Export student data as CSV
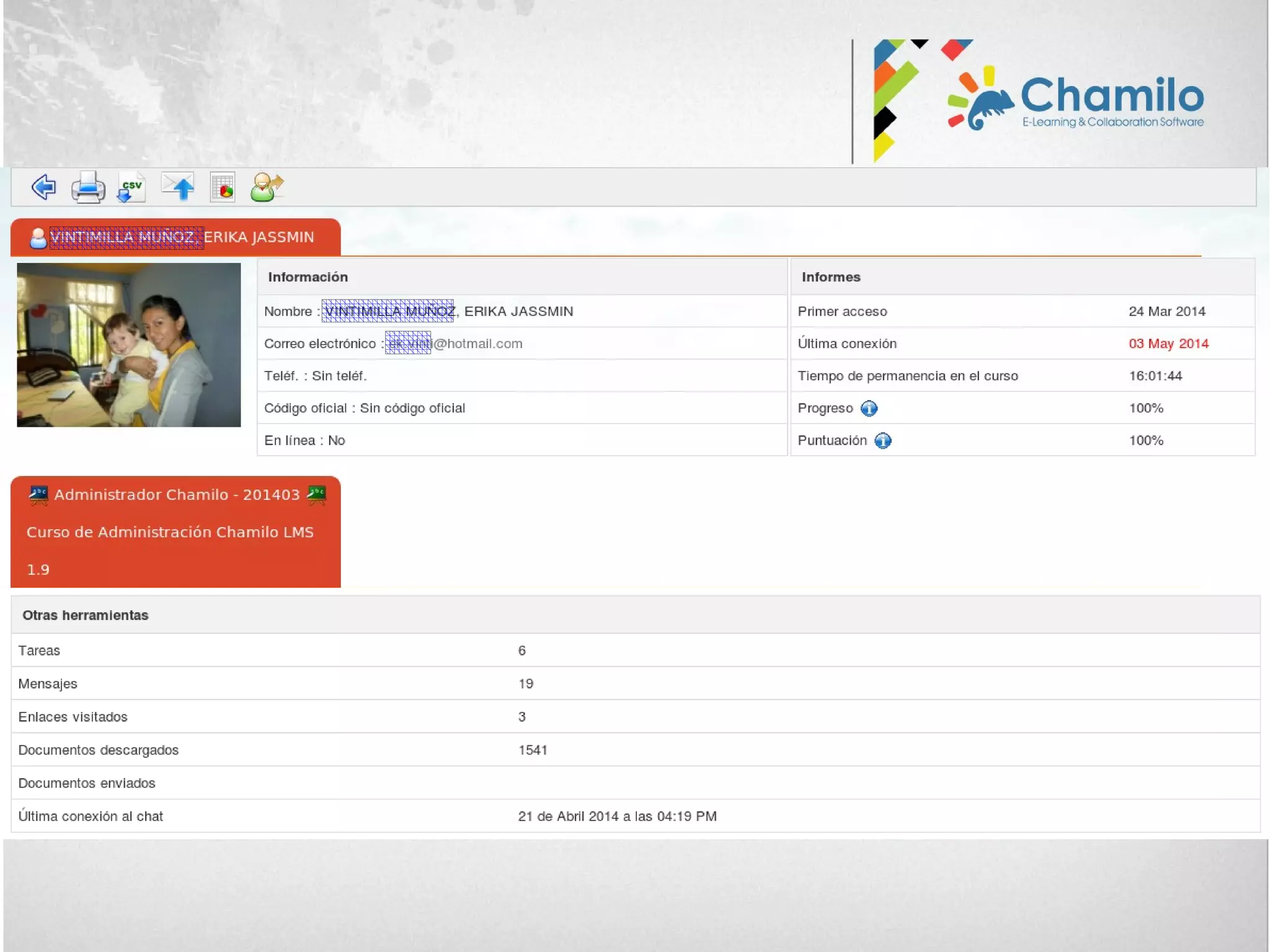The image size is (1270, 952). [x=131, y=187]
